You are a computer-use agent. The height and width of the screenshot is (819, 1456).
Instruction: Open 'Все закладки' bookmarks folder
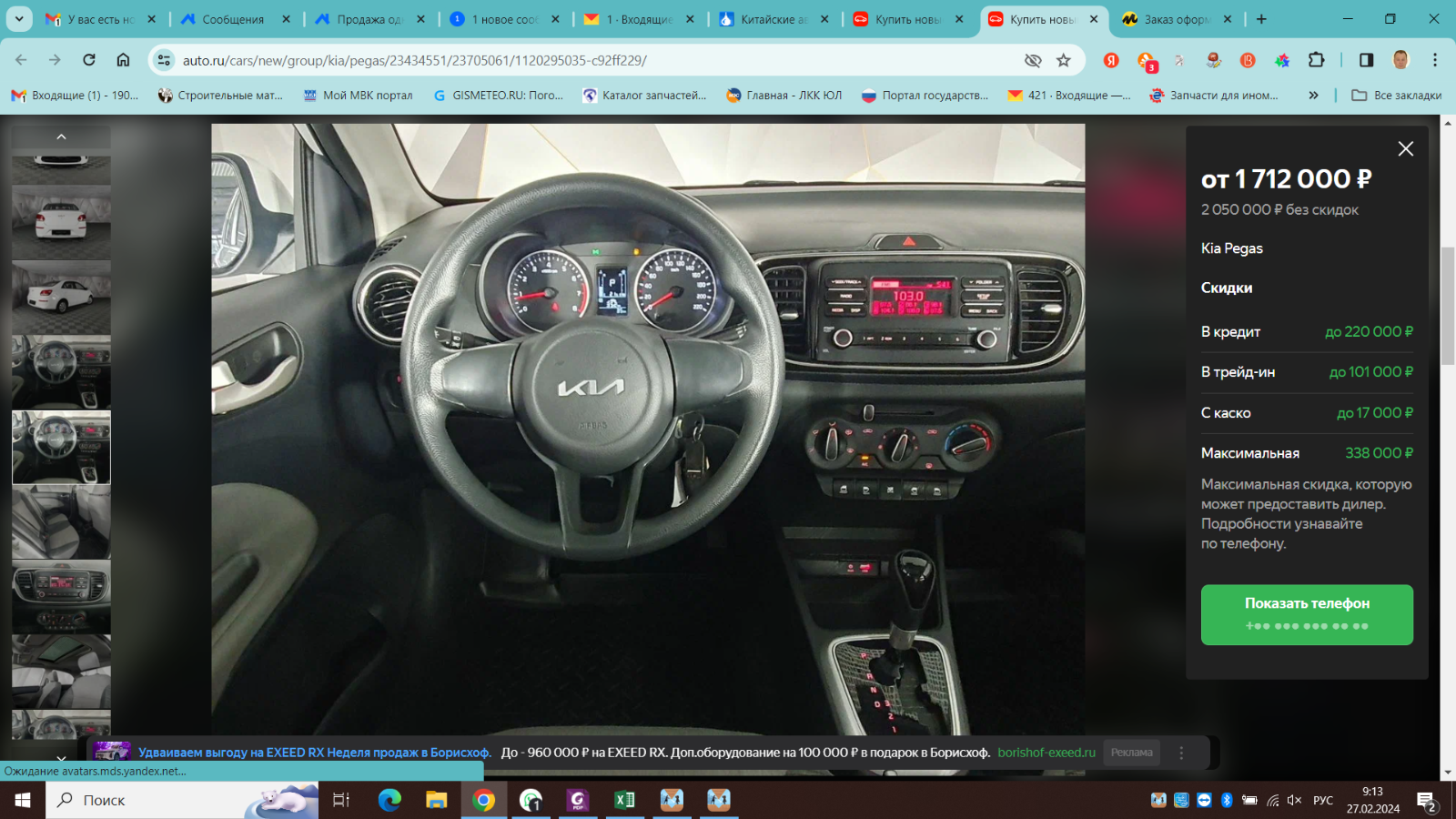pos(1397,95)
